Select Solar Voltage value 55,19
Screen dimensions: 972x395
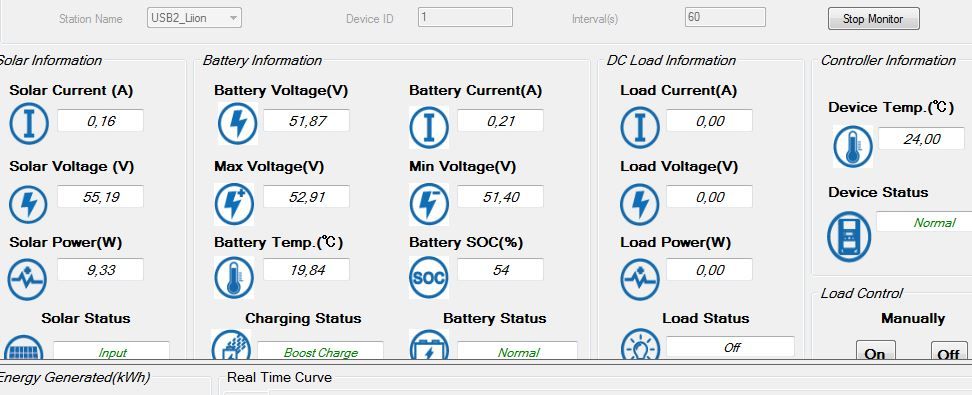(100, 197)
